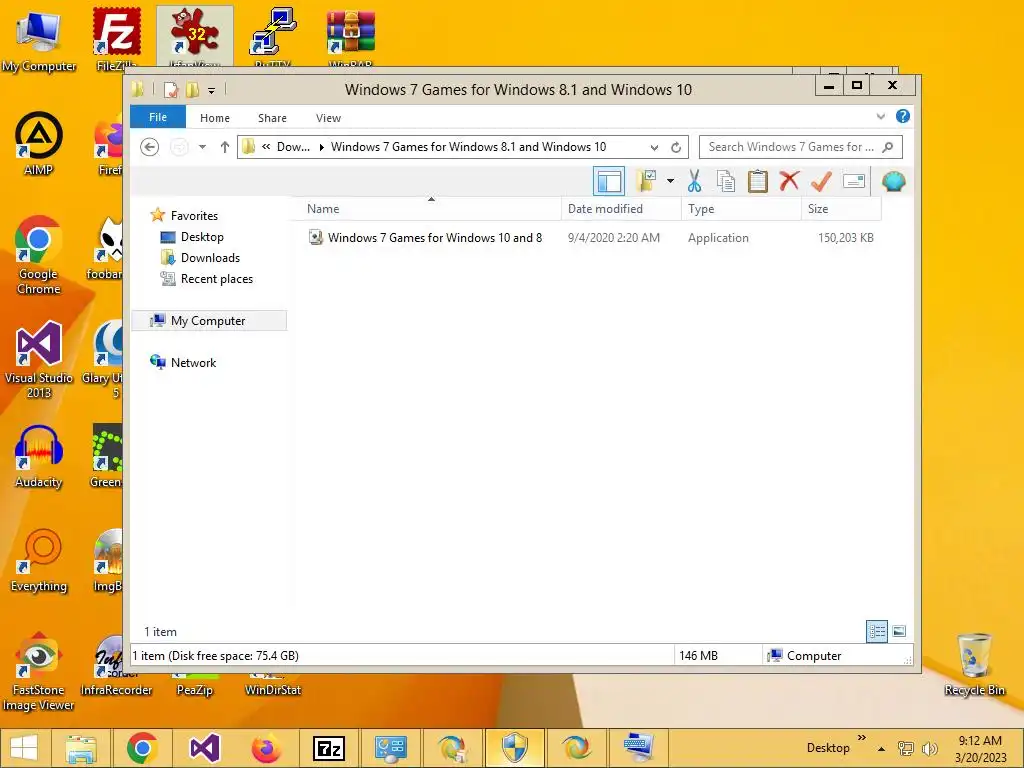Click the quick access New folder icon

(x=192, y=89)
